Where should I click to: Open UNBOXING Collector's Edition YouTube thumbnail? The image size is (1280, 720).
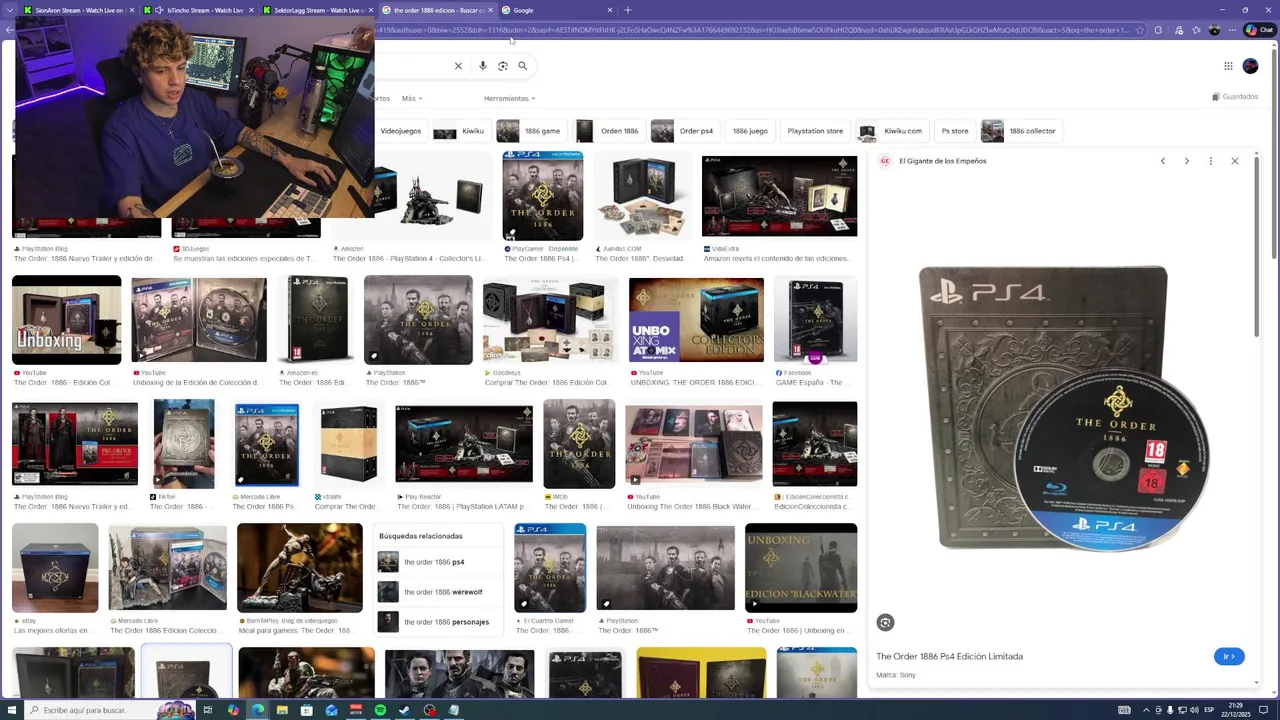[696, 320]
